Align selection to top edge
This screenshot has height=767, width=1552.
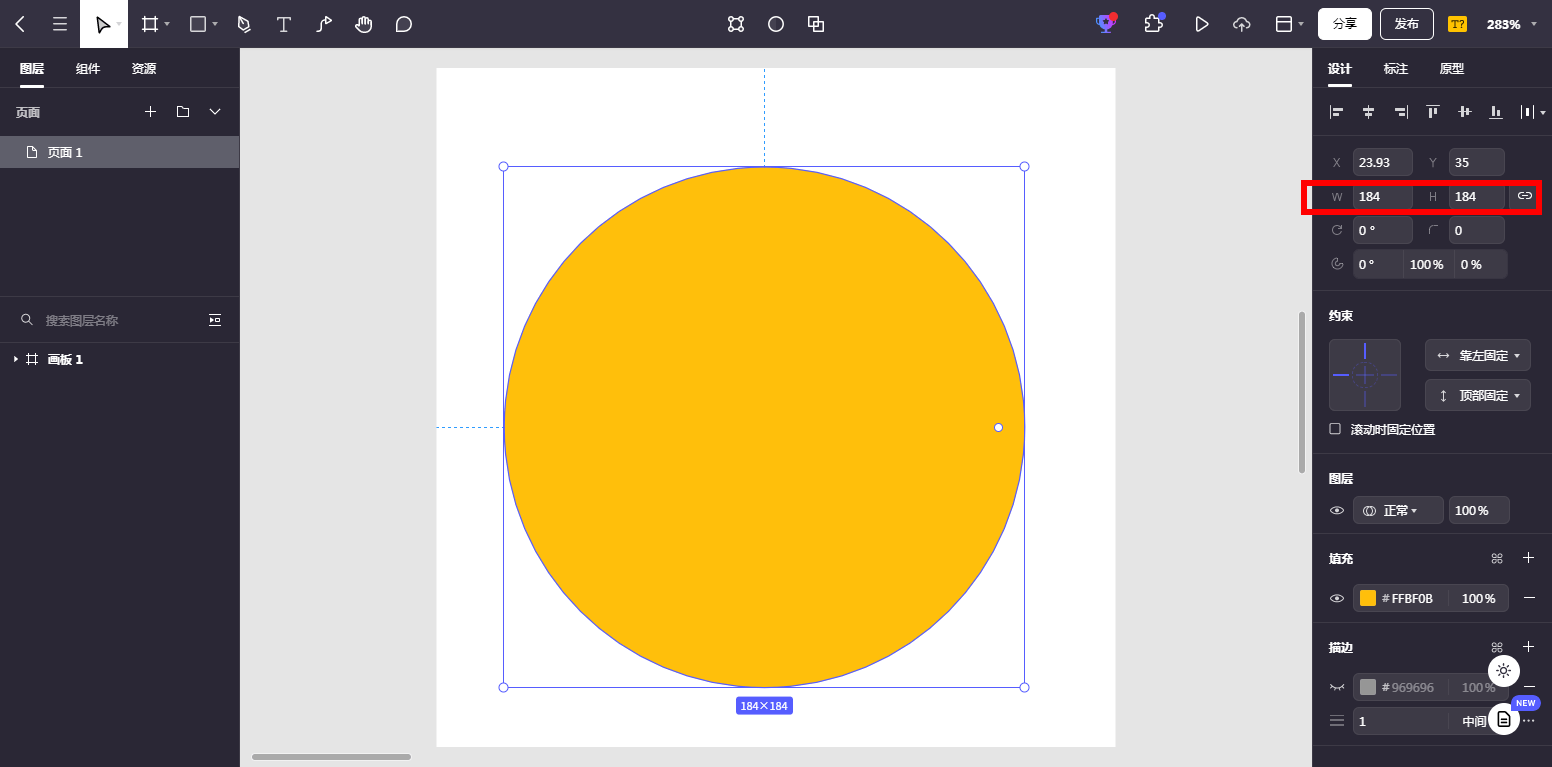[1433, 112]
